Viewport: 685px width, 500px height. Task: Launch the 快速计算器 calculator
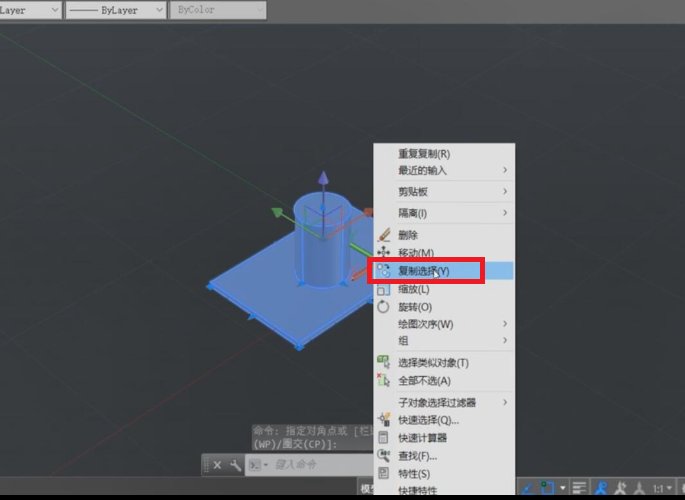tap(444, 438)
